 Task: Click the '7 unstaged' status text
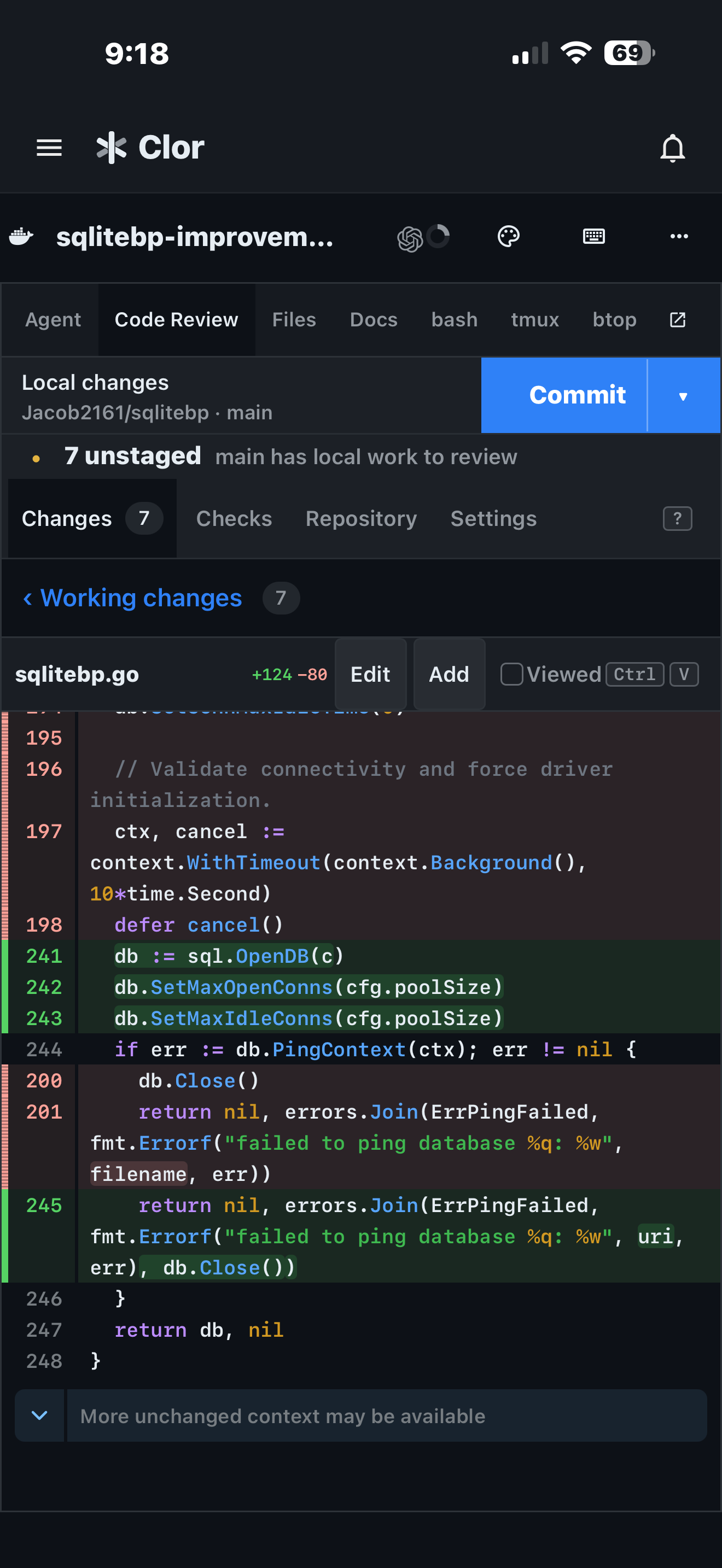(x=133, y=456)
